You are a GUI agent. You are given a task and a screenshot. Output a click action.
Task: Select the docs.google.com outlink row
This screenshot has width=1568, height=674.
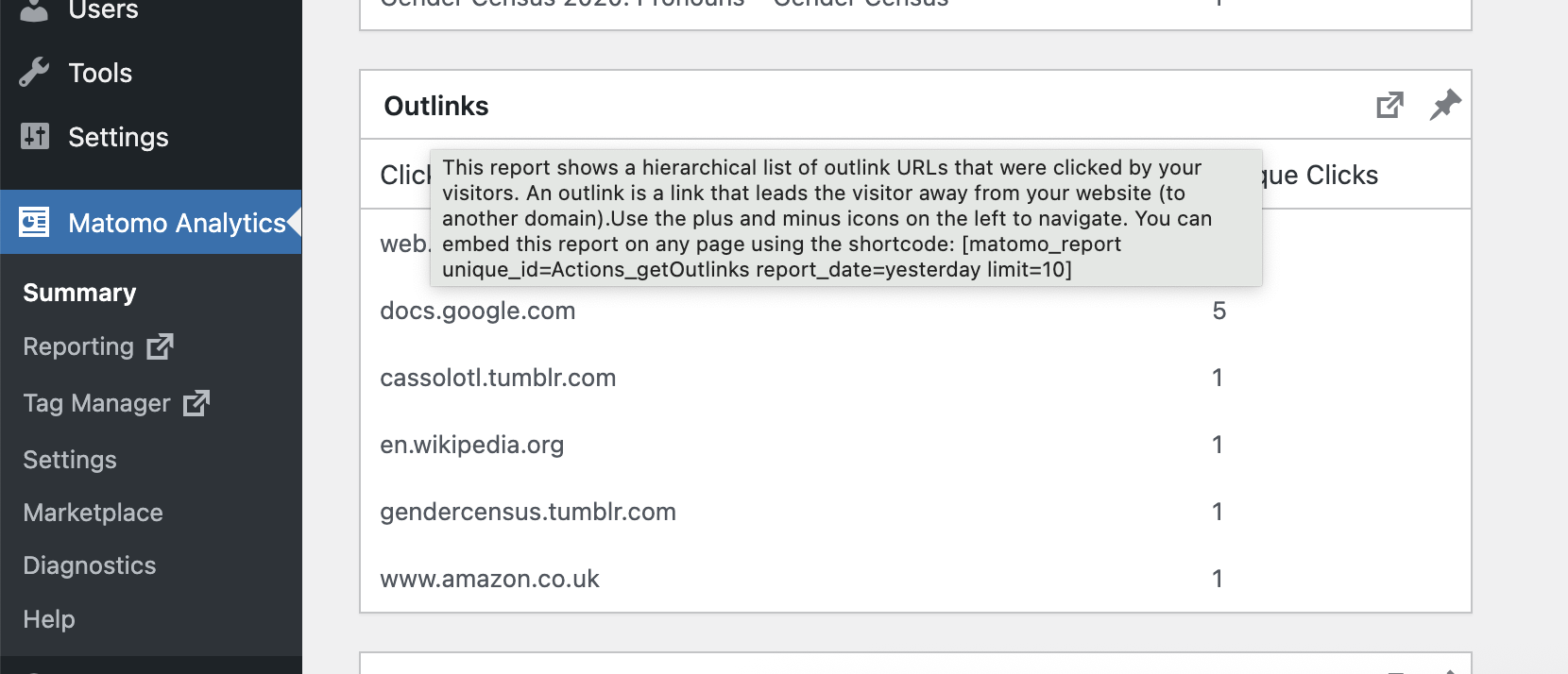tap(477, 311)
